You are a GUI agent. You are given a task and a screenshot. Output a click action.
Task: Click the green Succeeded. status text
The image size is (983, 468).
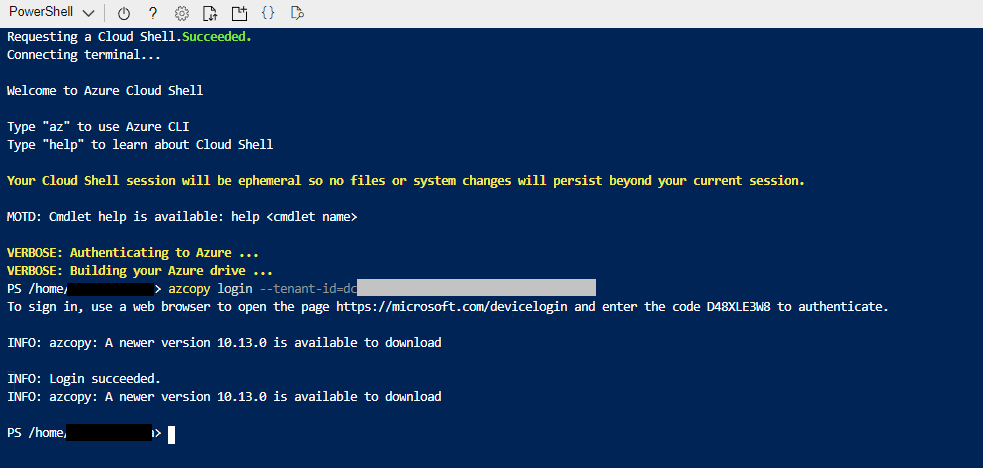217,37
